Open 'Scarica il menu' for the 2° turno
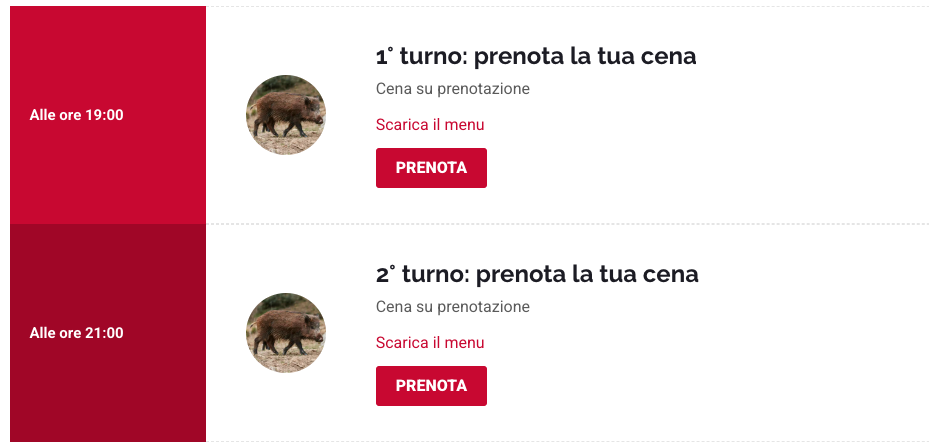929x448 pixels. pyautogui.click(x=430, y=343)
